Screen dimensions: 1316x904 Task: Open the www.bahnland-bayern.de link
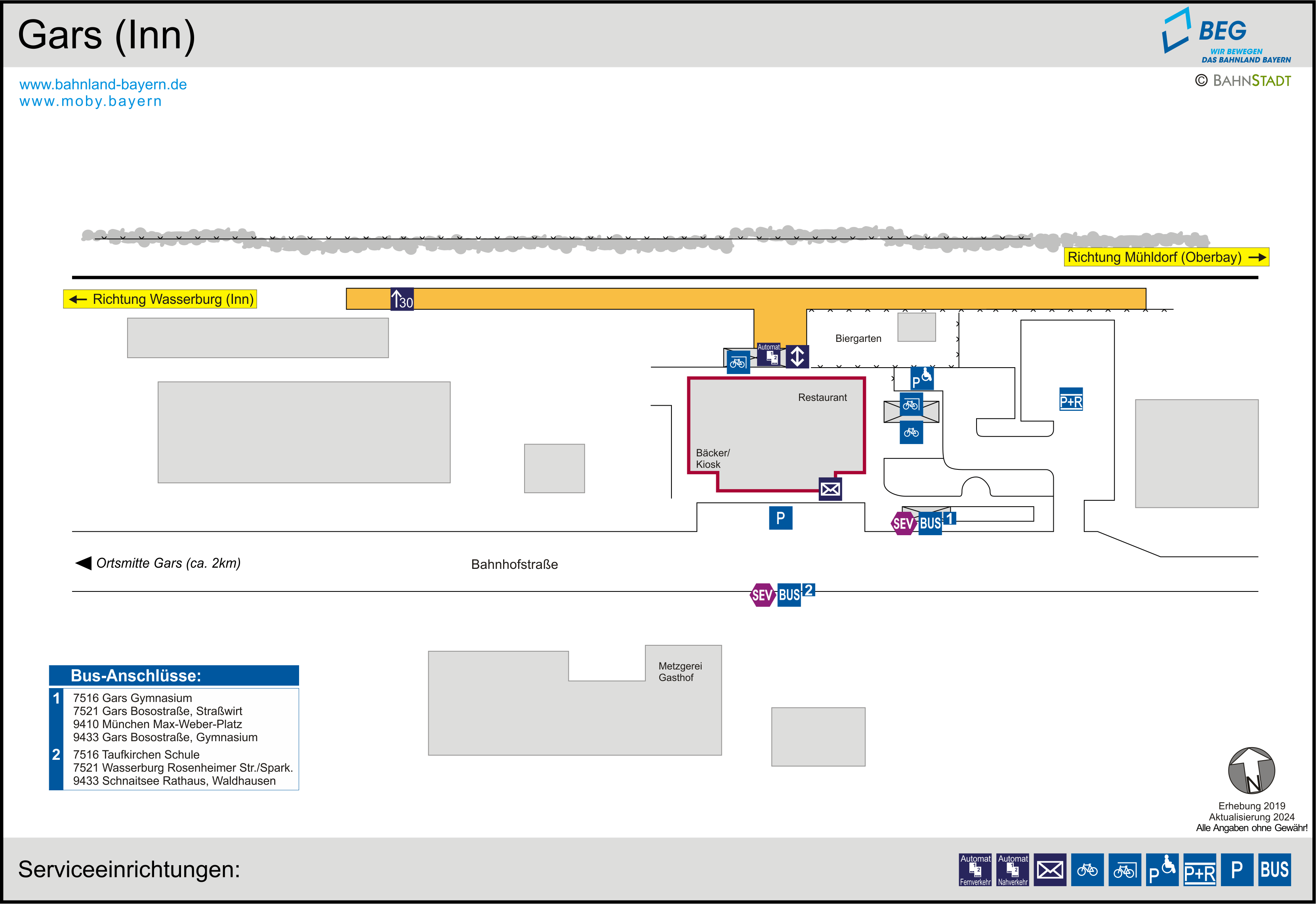pos(103,84)
